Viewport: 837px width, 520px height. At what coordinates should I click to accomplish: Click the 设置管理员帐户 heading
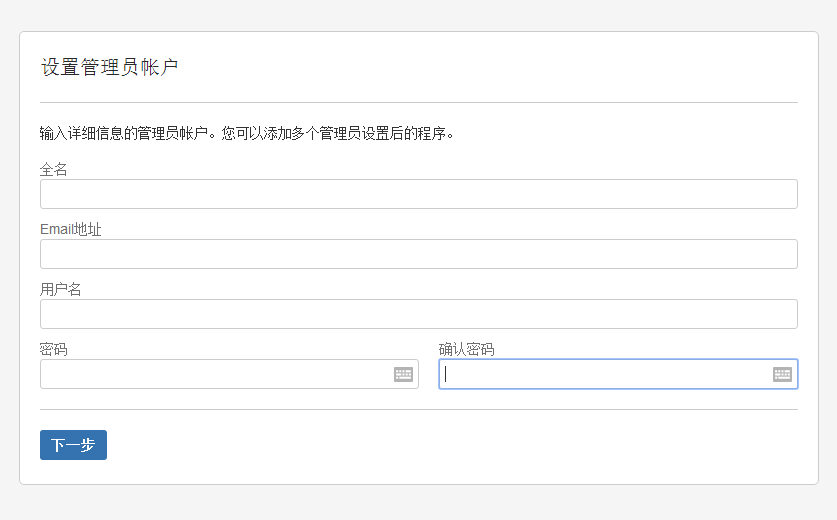pos(109,67)
